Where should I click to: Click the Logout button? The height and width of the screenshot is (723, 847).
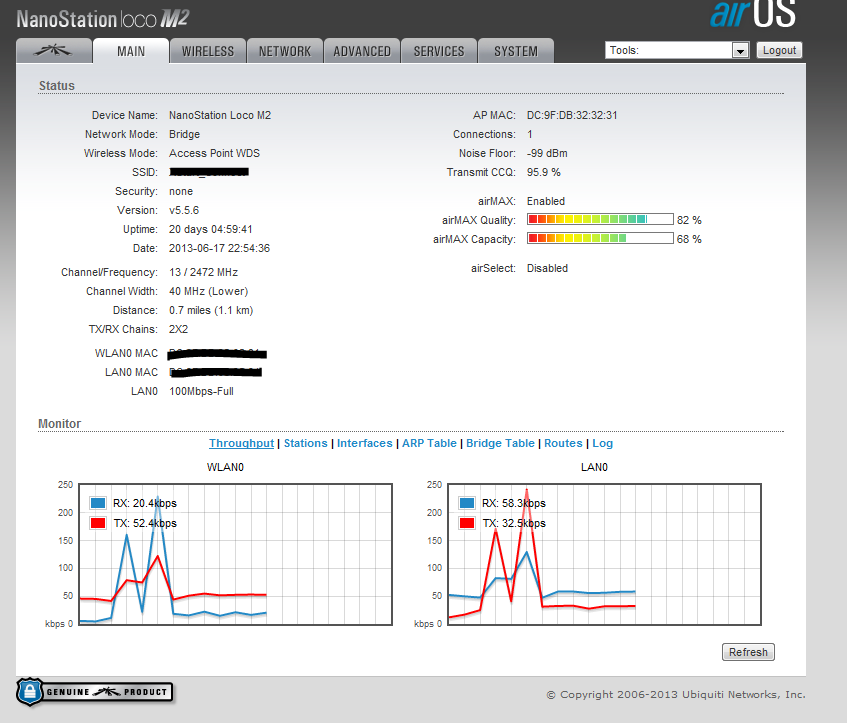tap(779, 50)
